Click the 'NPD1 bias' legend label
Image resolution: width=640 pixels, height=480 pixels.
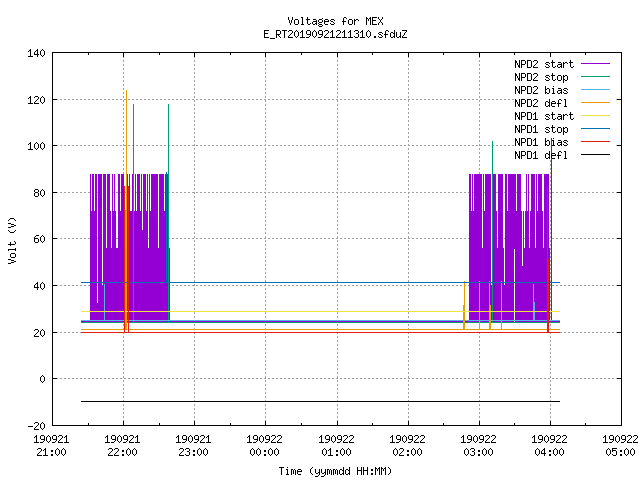point(541,142)
